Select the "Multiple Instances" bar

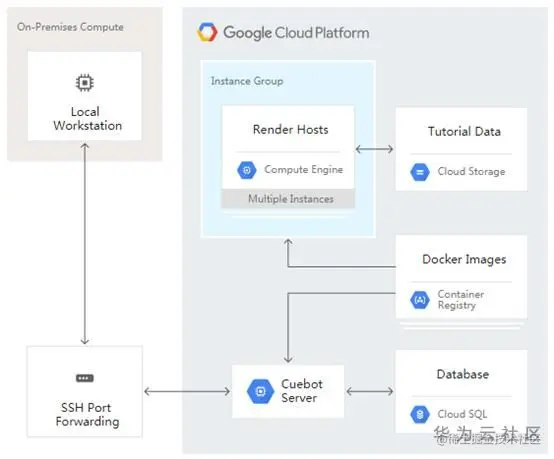(288, 199)
